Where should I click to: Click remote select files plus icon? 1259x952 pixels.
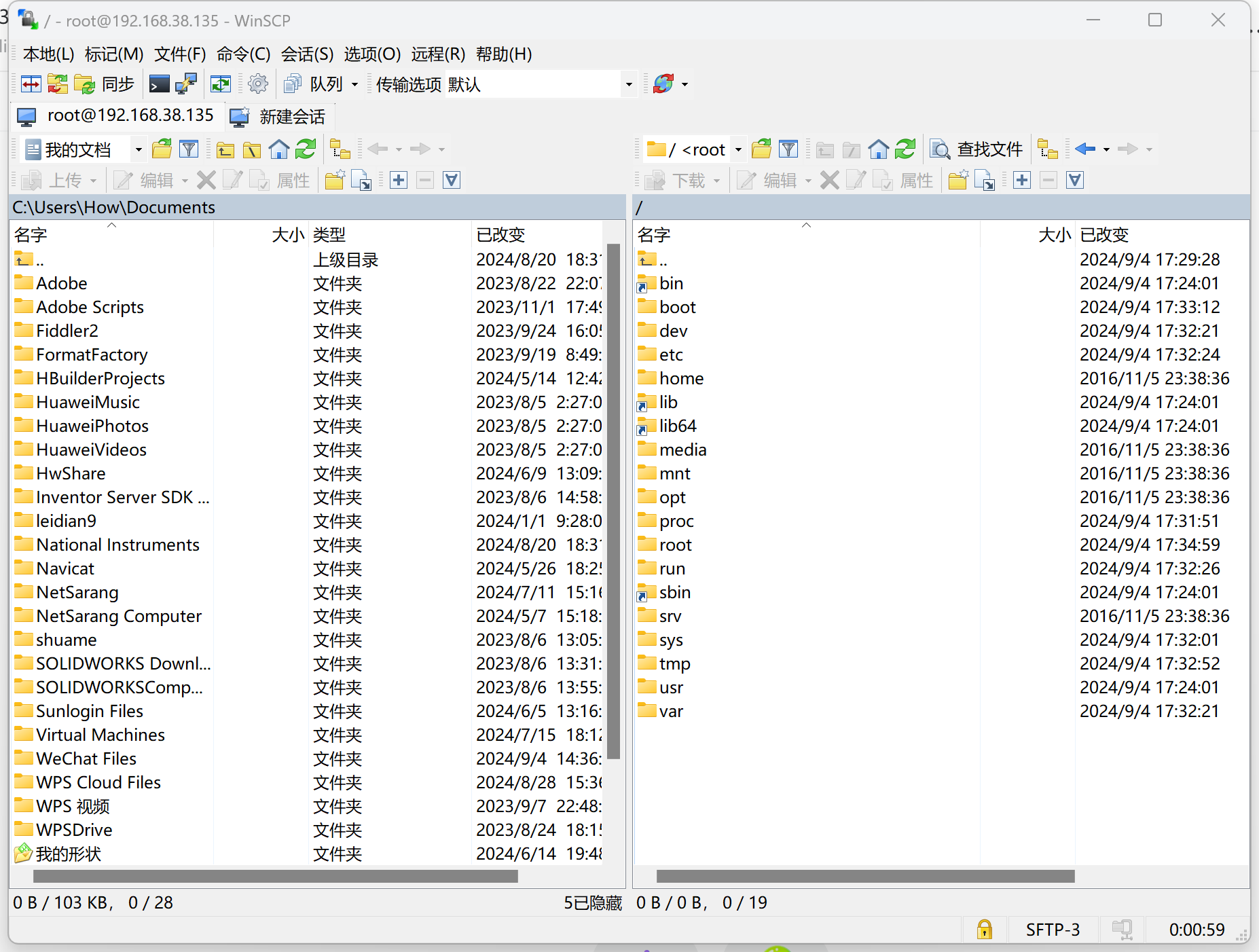click(1022, 180)
